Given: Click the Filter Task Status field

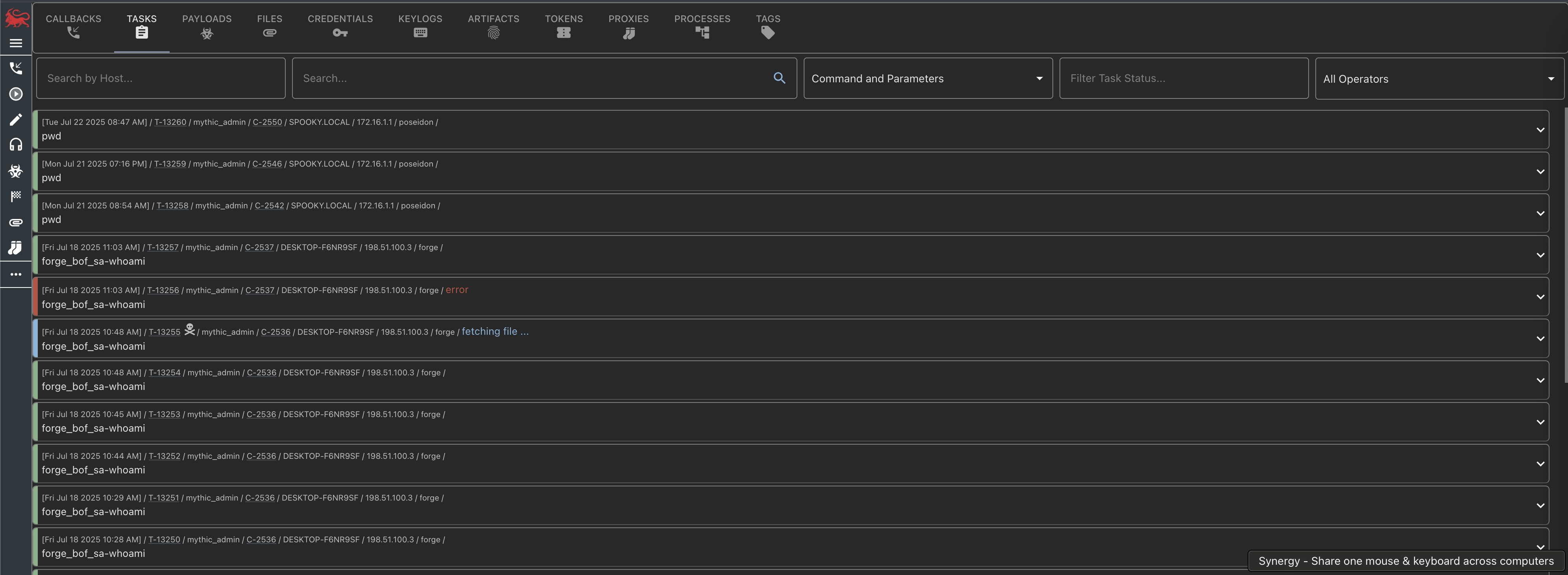Looking at the screenshot, I should 1183,78.
